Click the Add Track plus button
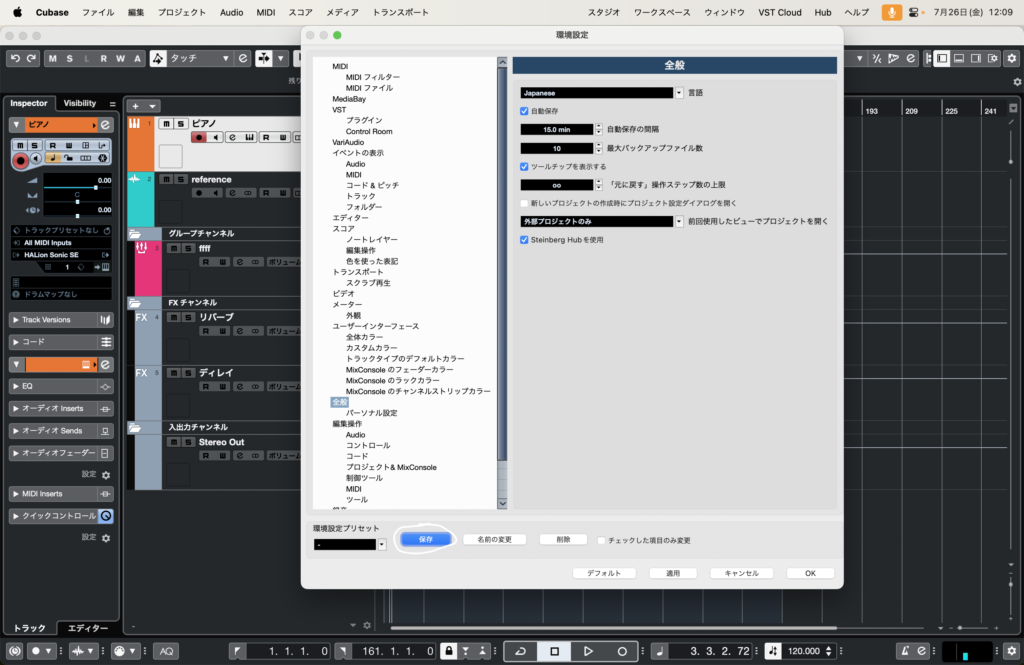 pos(136,106)
